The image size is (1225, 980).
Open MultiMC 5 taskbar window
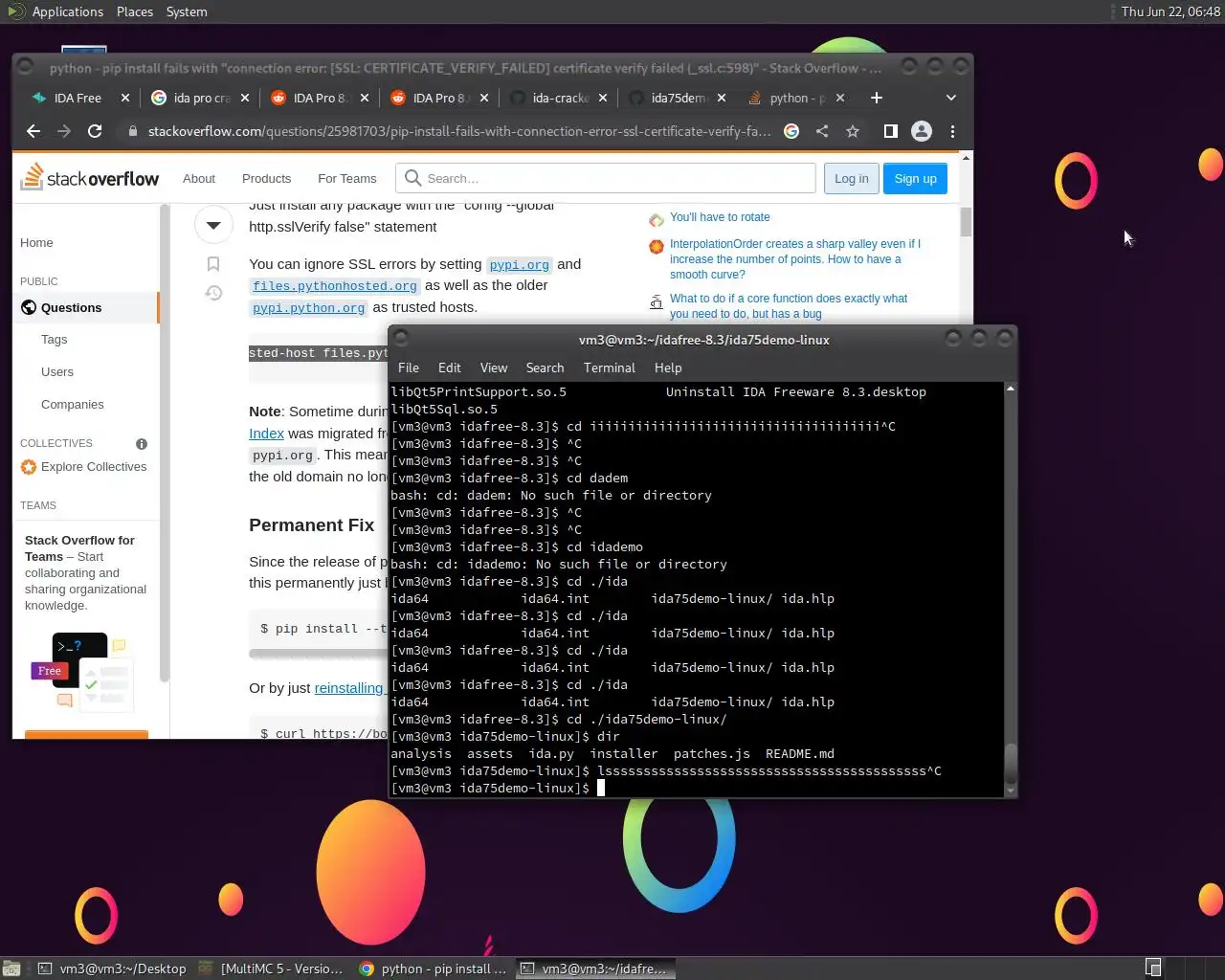coord(271,969)
